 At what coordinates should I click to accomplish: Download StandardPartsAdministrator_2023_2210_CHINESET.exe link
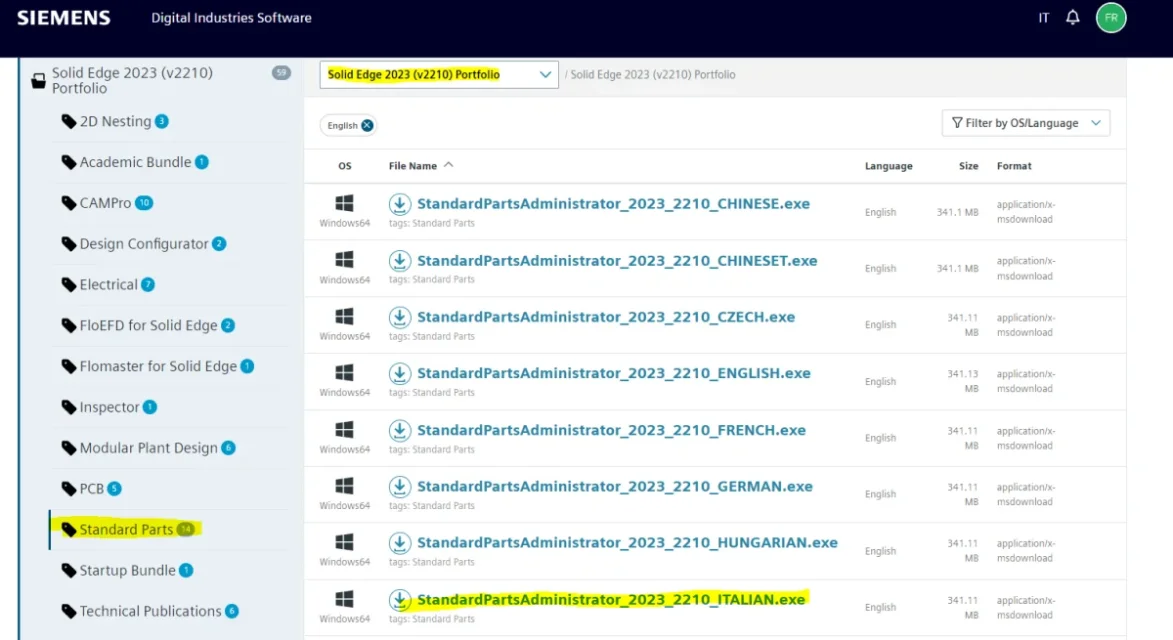[617, 260]
